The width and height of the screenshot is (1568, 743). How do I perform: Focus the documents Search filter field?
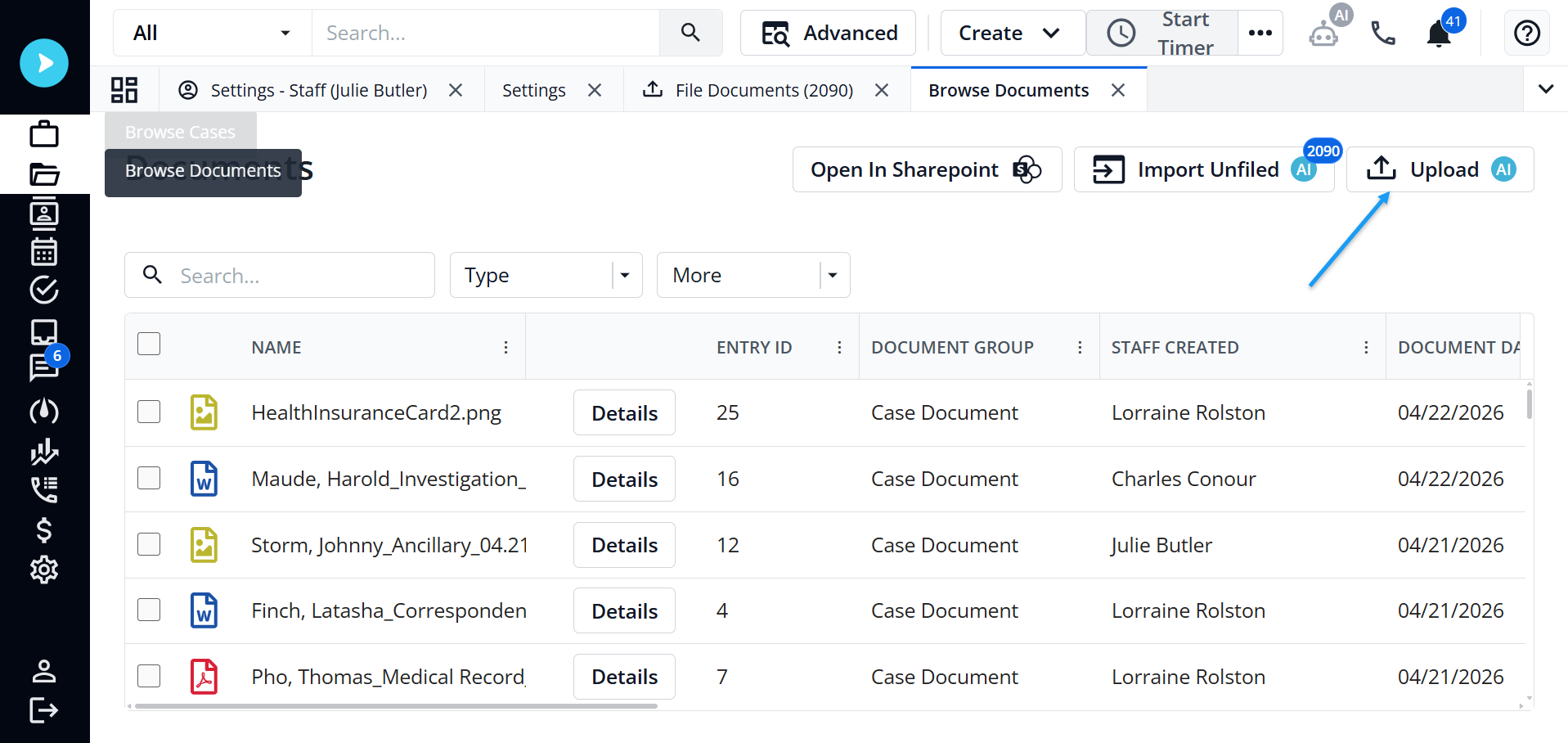(x=280, y=275)
